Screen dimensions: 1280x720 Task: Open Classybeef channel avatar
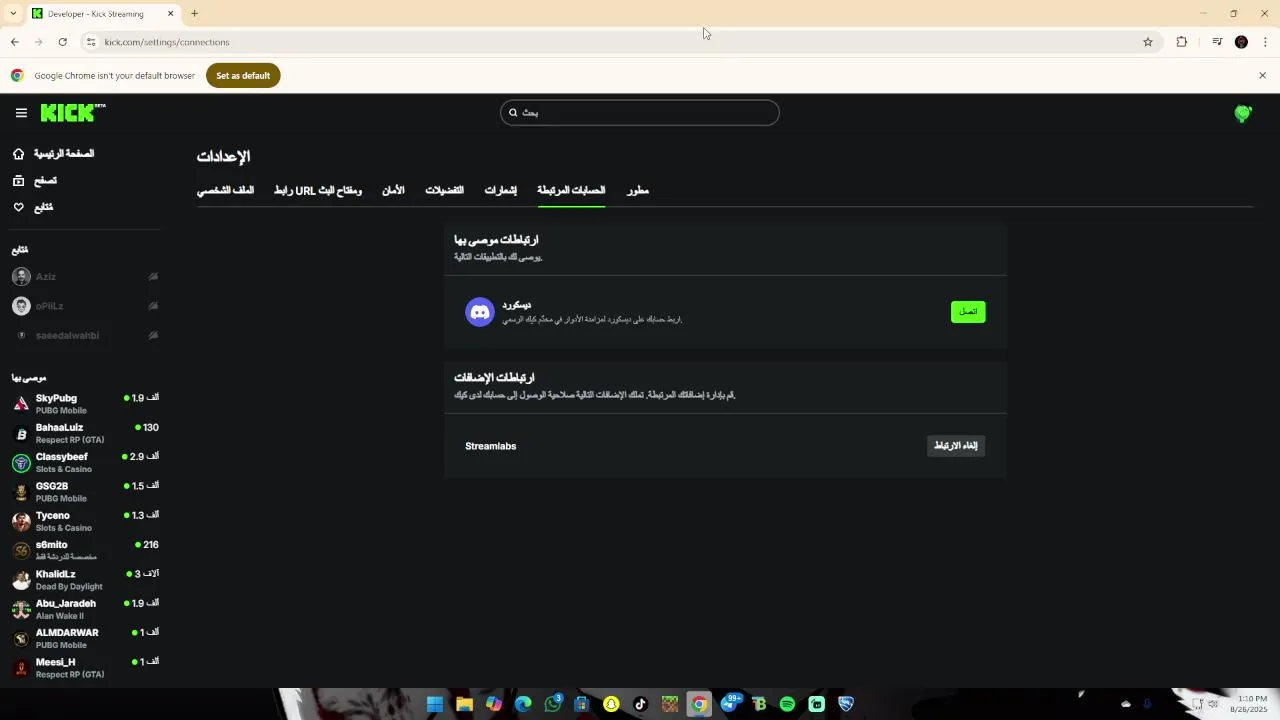21,463
